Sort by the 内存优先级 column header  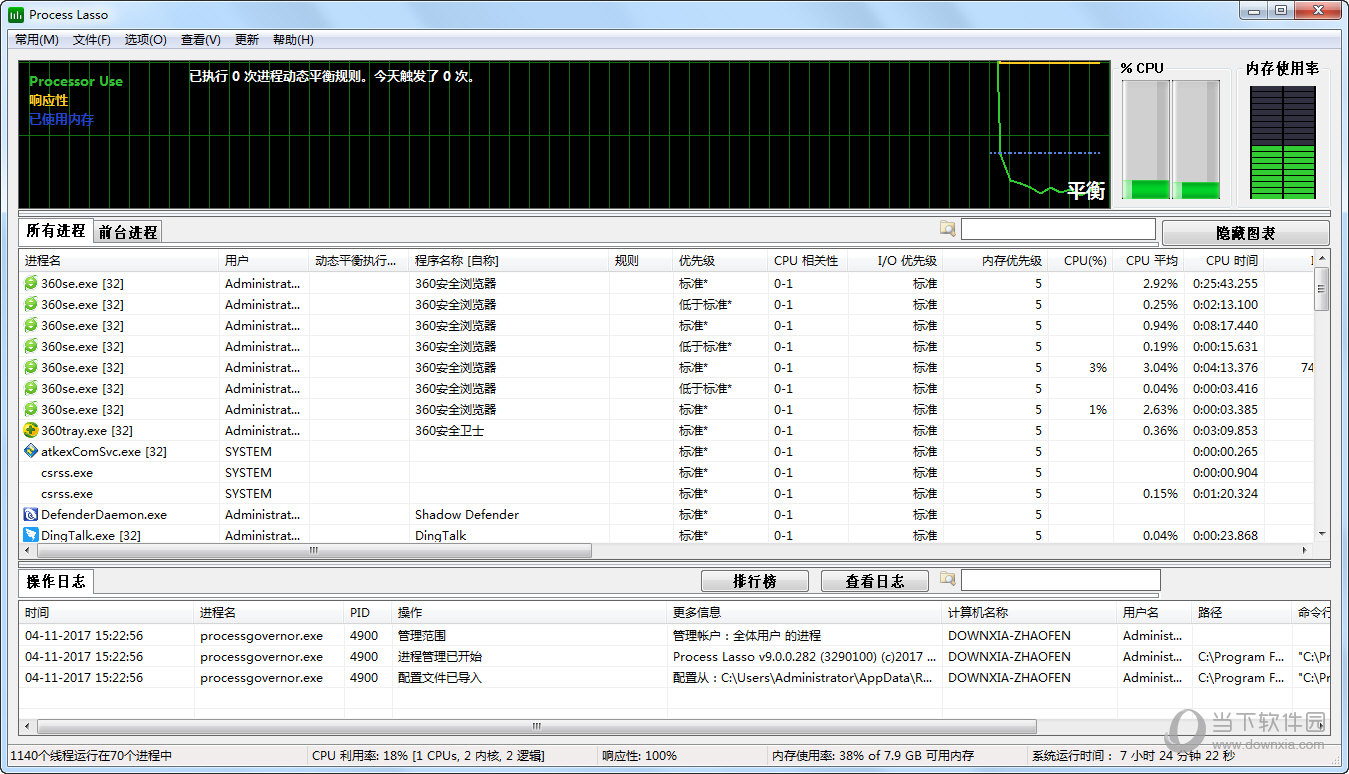click(x=996, y=261)
